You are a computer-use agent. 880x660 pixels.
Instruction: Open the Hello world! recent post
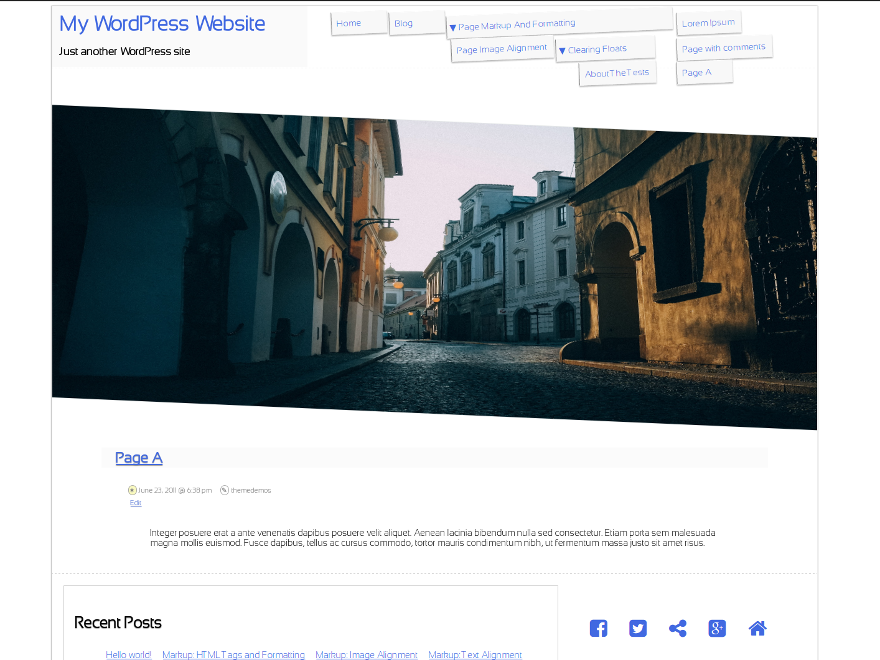click(129, 655)
